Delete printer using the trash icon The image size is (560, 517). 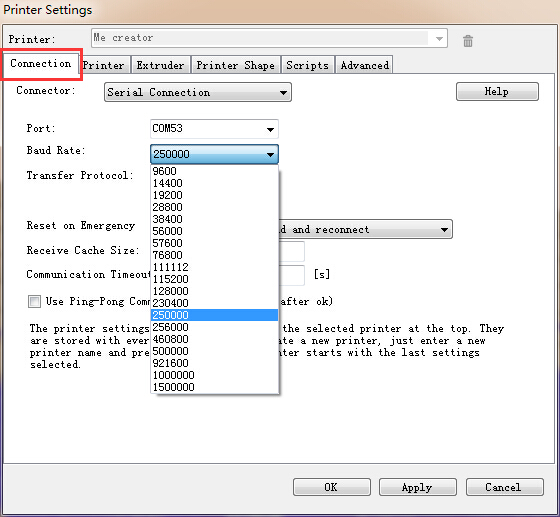468,41
